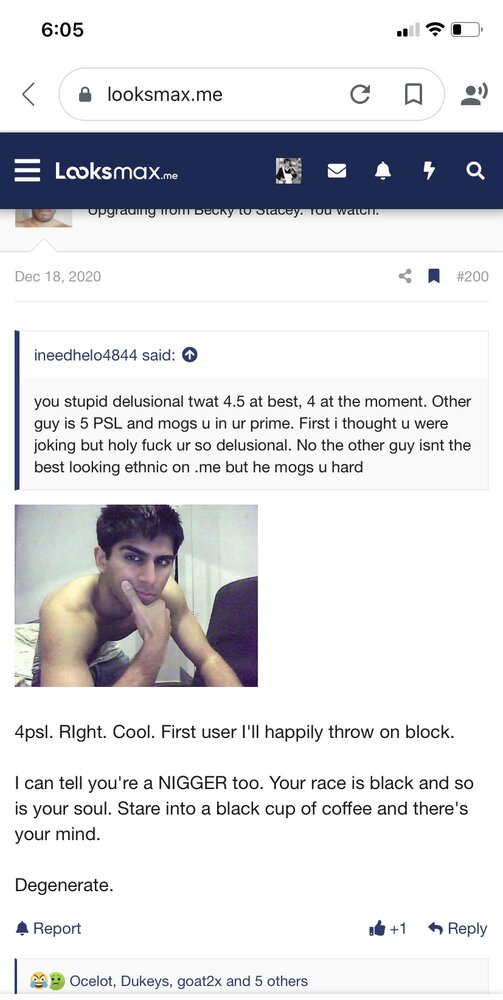Open the inbox envelope icon

pyautogui.click(x=337, y=171)
